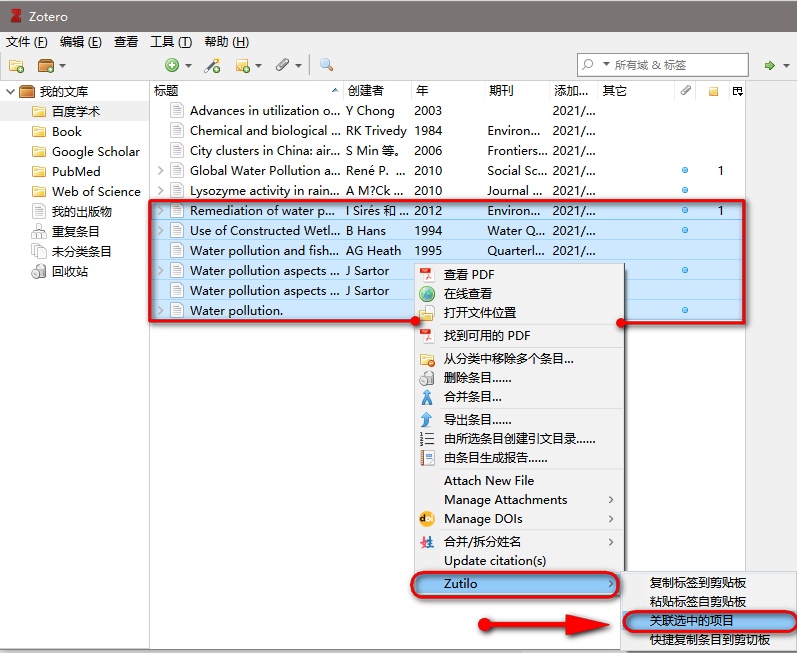The image size is (797, 653).
Task: Click the 合并/拆分姓名 icon
Action: [427, 542]
